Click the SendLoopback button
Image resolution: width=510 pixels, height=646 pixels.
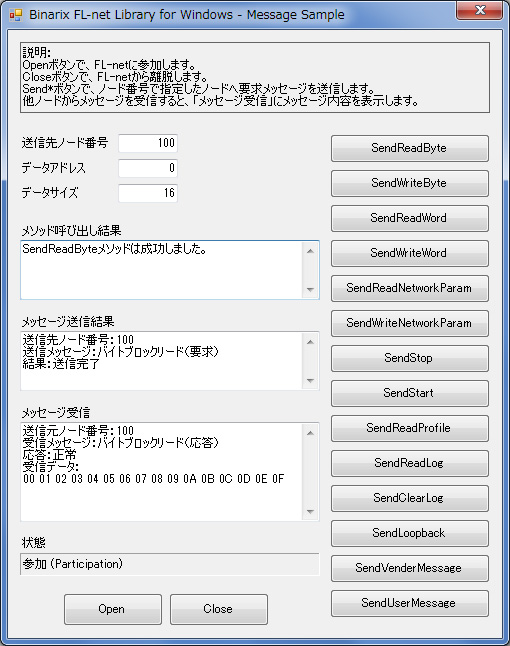pos(409,534)
